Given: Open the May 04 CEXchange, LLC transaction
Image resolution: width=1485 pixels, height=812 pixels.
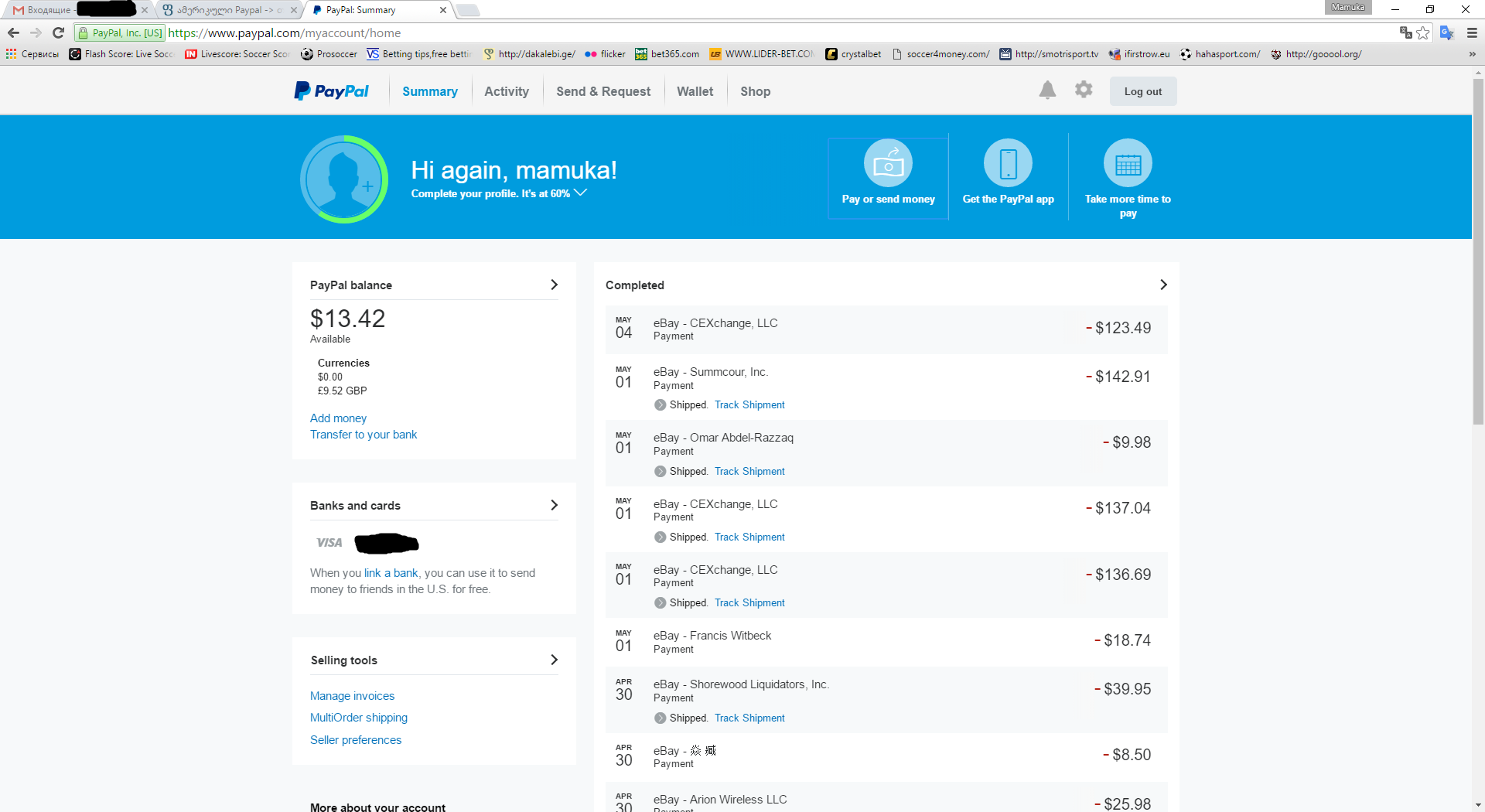Looking at the screenshot, I should 886,329.
